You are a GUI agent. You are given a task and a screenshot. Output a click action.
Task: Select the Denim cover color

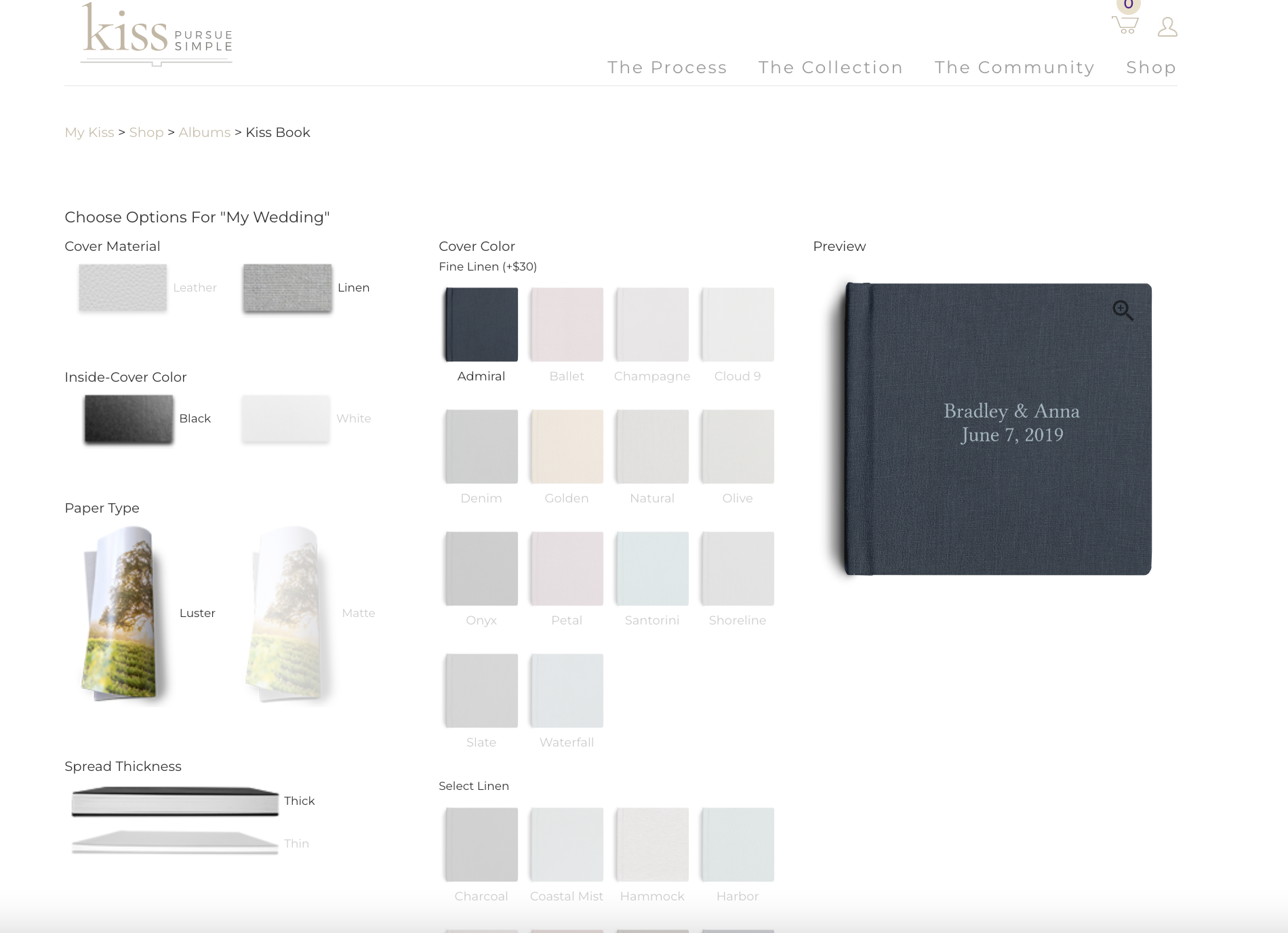click(x=481, y=447)
